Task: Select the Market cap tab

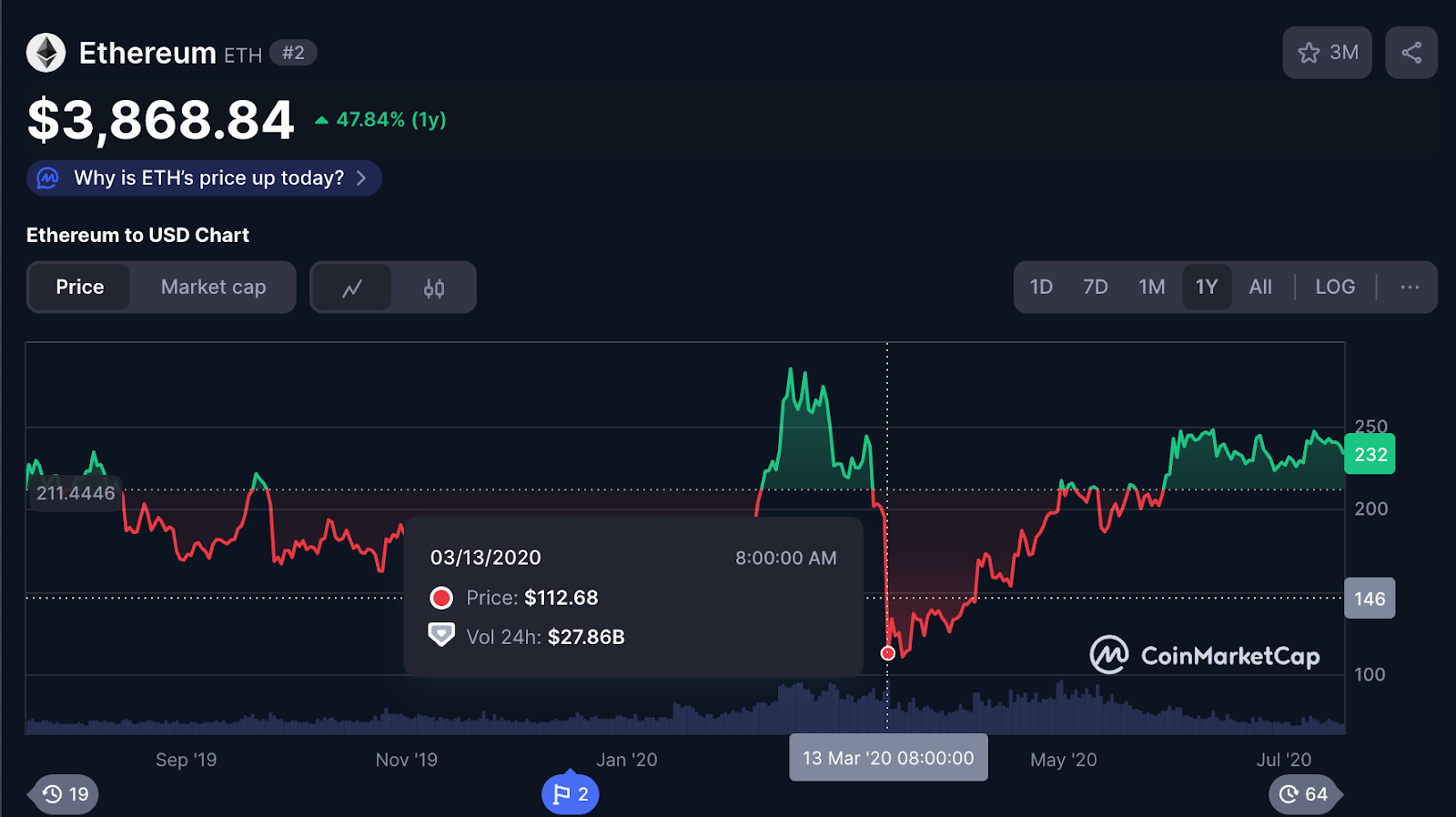Action: tap(213, 287)
